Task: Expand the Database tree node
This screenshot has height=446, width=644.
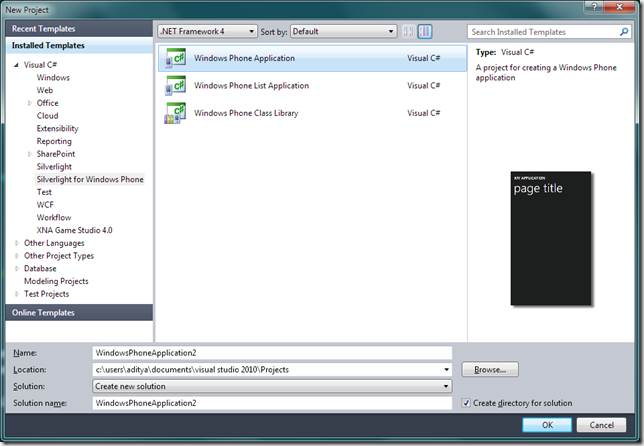Action: [x=17, y=269]
